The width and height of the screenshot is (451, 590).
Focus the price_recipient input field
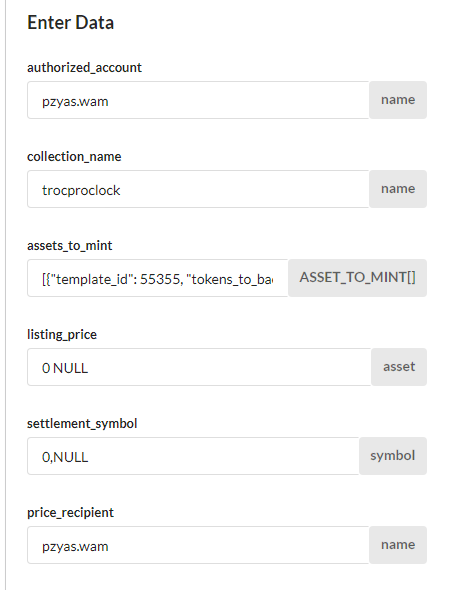click(198, 545)
